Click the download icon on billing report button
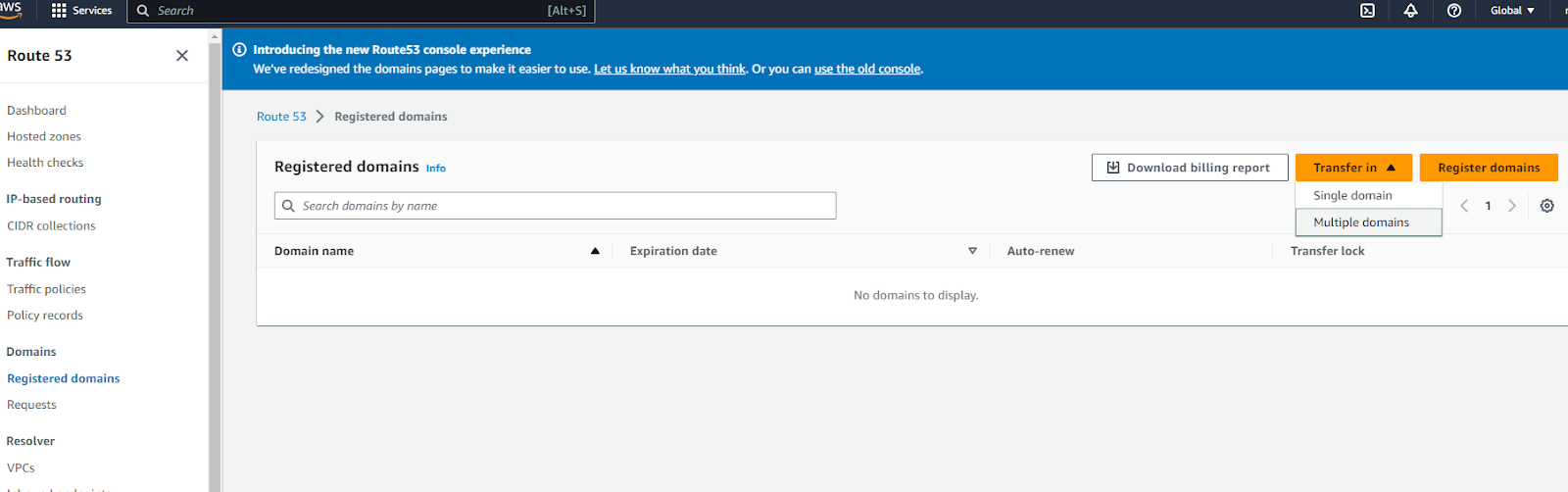 (x=1113, y=168)
